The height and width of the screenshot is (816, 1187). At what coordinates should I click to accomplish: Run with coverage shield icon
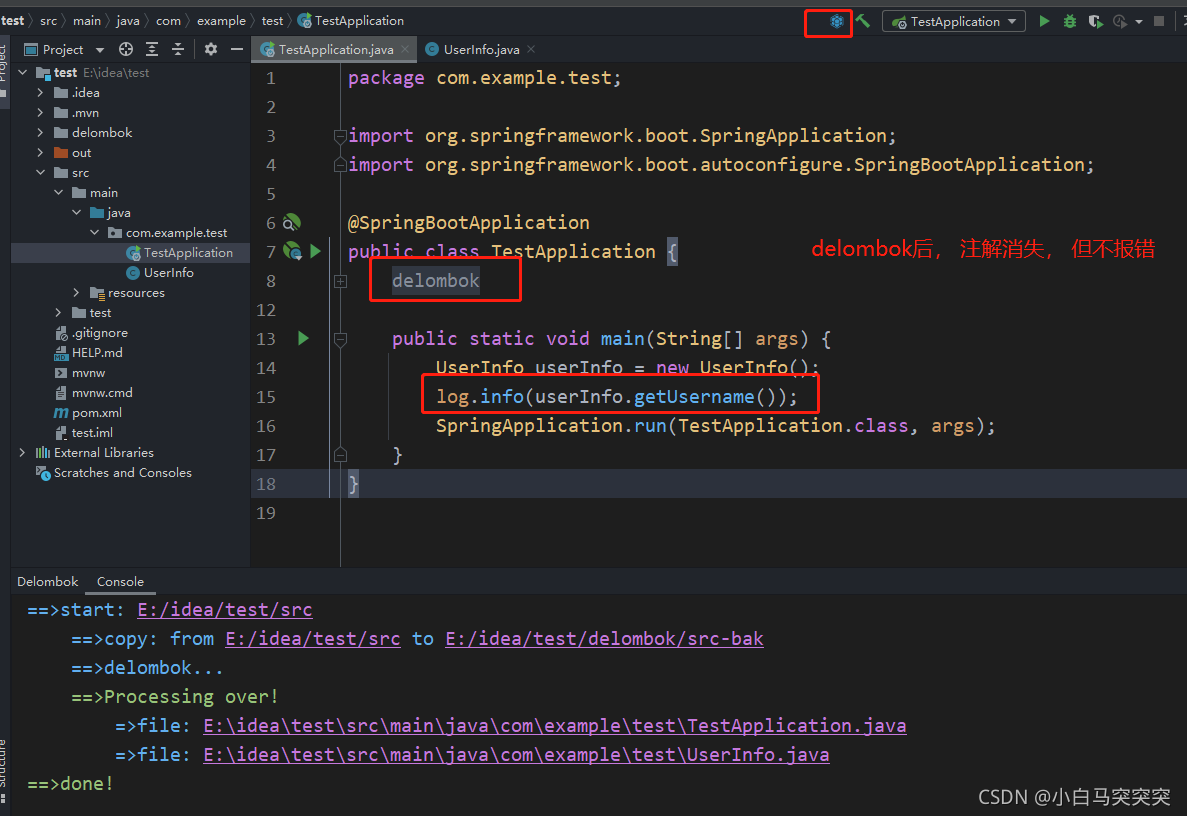1095,21
